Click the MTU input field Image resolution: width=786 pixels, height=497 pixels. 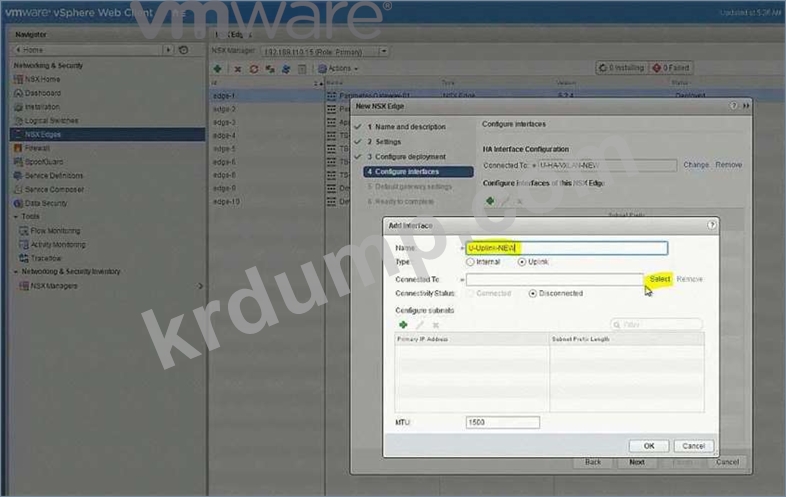pos(503,422)
